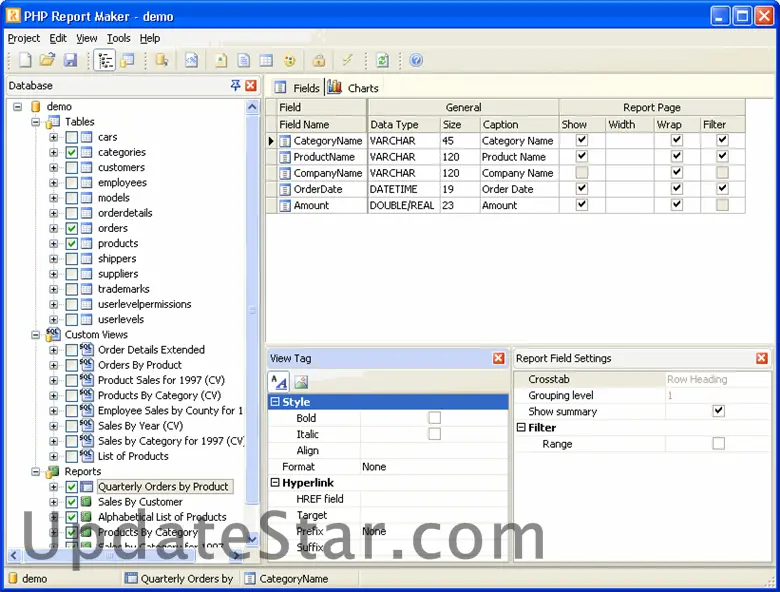Click the document text toolbar icon
Viewport: 780px width, 592px height.
click(x=244, y=60)
